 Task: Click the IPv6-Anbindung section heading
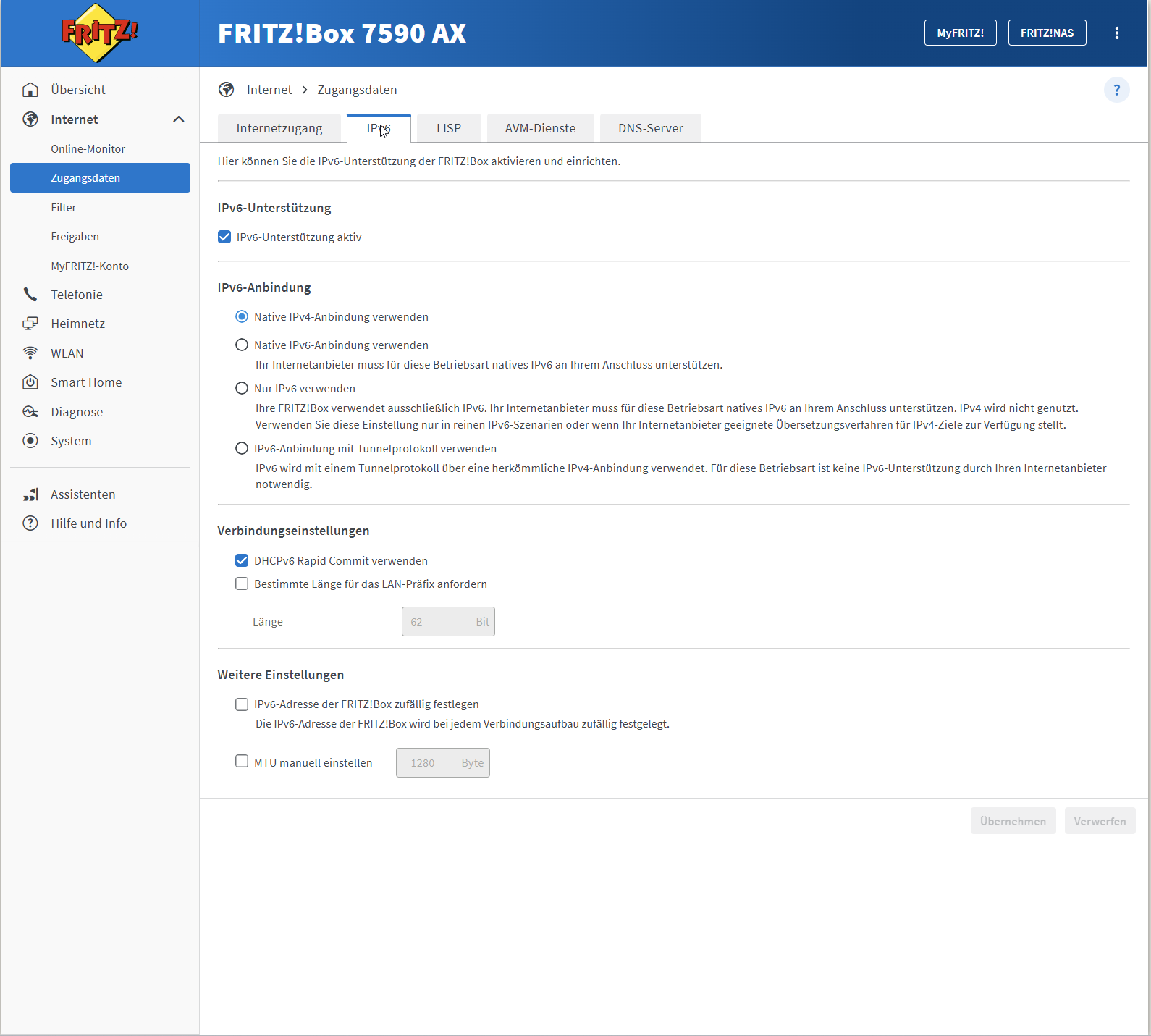tap(264, 287)
